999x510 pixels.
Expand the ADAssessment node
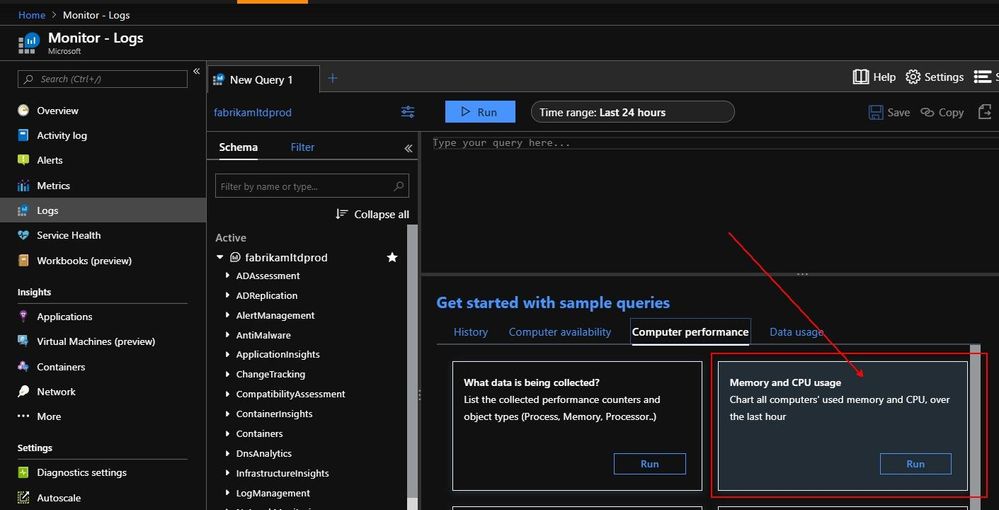[x=228, y=276]
